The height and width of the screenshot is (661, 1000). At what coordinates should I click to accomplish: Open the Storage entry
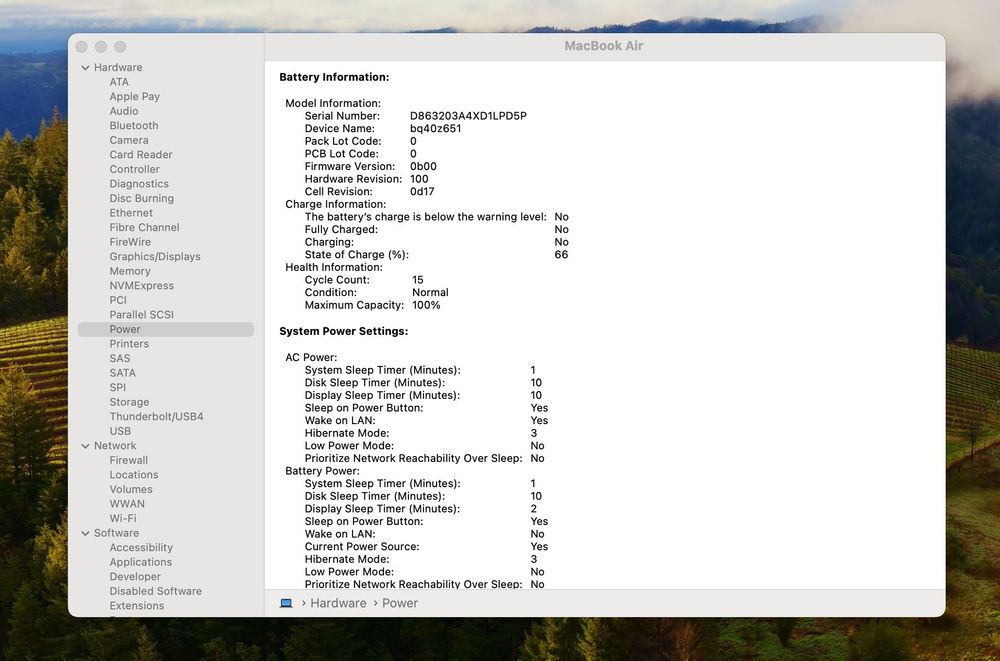(x=129, y=402)
